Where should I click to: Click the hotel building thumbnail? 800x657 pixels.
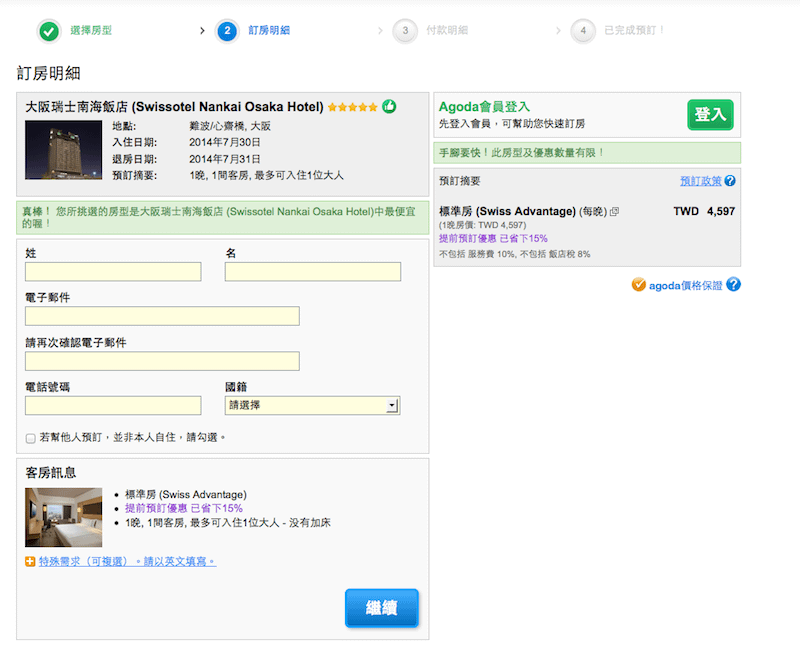point(63,150)
